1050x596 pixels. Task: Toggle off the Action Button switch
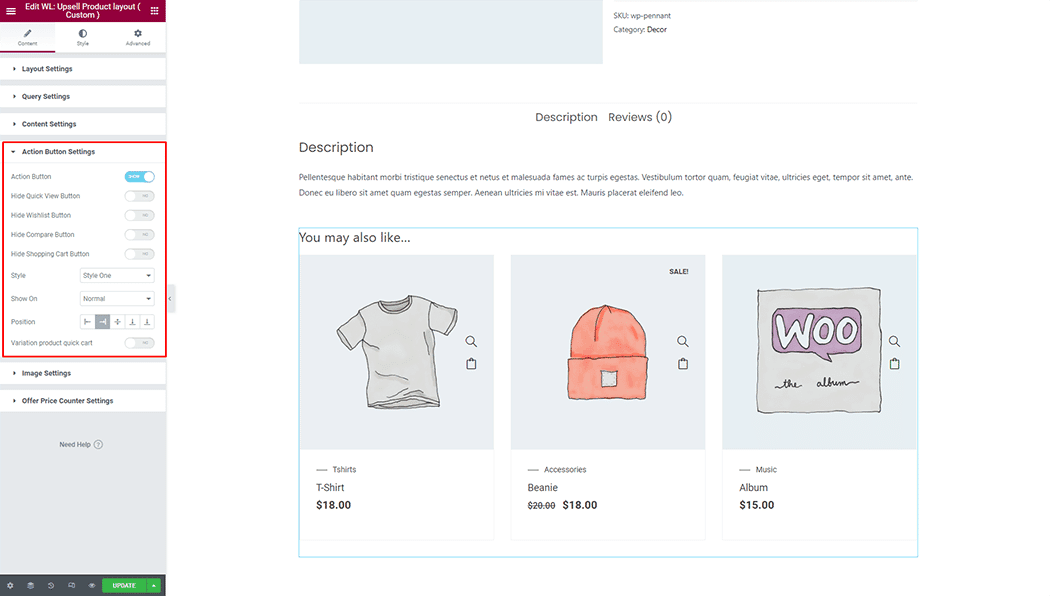point(139,176)
